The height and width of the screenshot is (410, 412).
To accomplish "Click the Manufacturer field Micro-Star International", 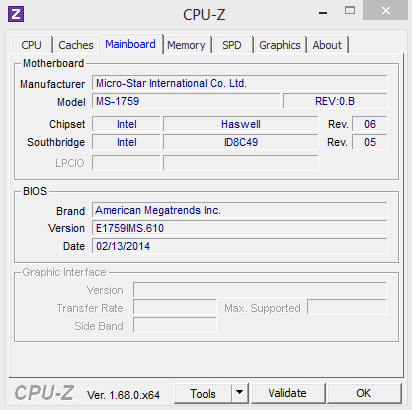I will [240, 83].
